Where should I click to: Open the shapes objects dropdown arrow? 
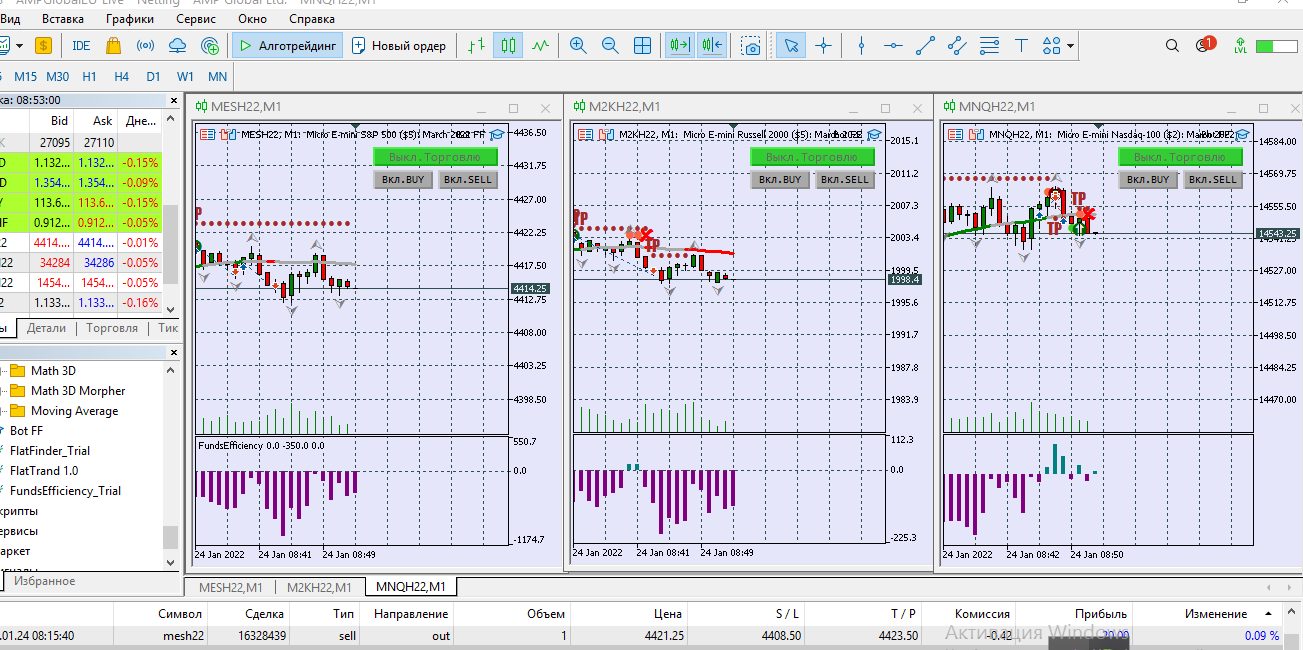tap(1071, 45)
